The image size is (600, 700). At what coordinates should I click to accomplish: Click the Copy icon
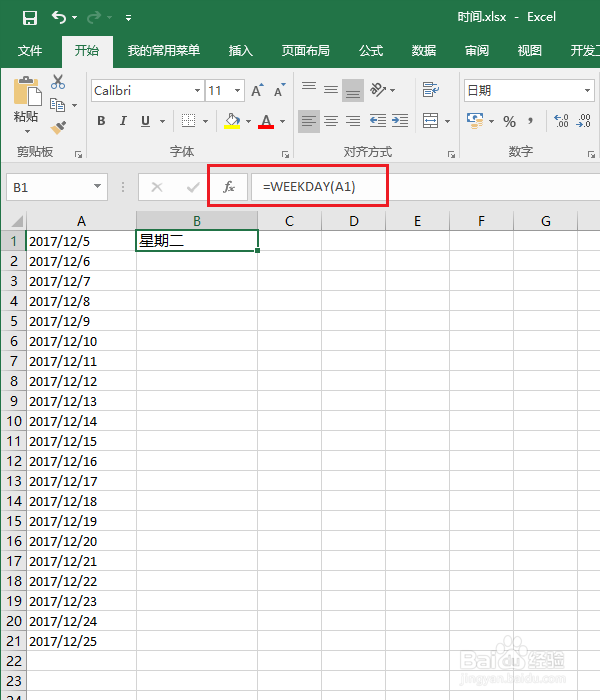tap(58, 105)
